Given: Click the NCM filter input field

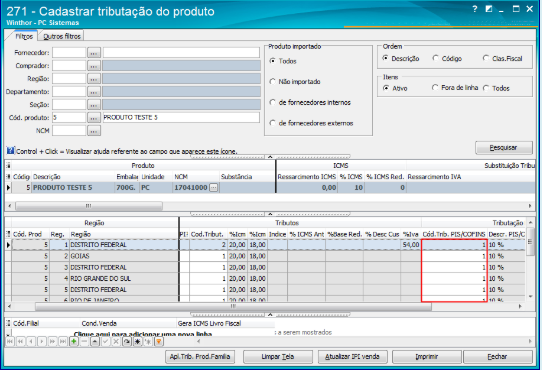Looking at the screenshot, I should [69, 131].
